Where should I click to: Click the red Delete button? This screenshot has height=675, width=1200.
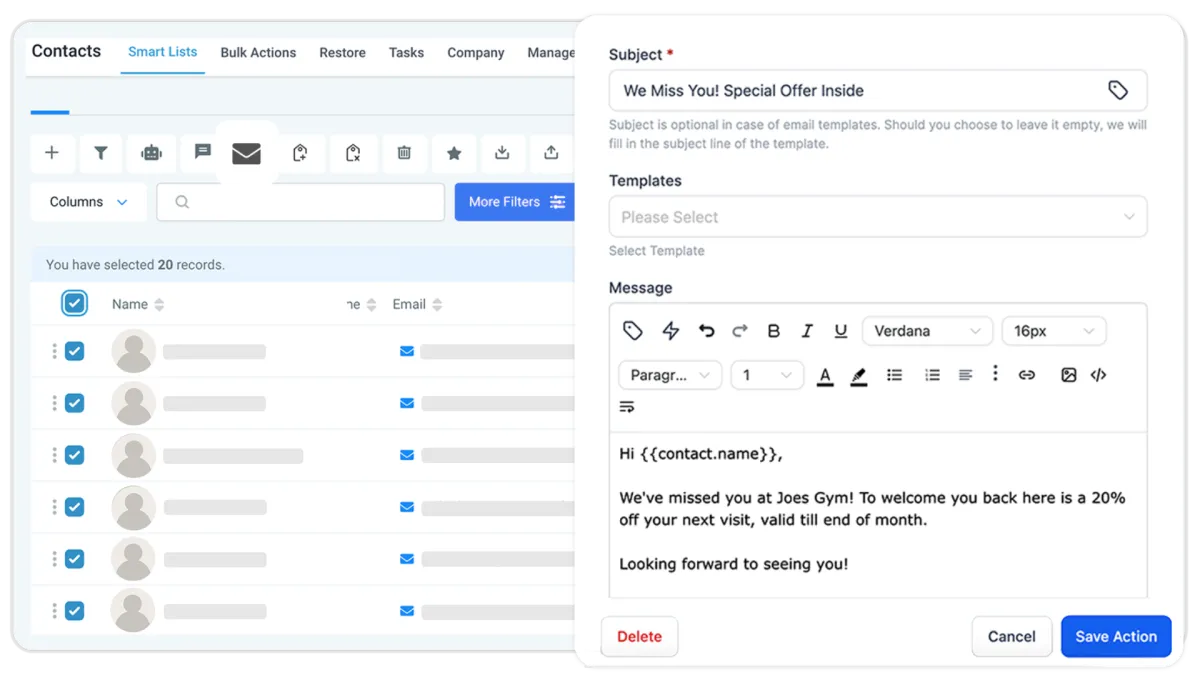(639, 636)
